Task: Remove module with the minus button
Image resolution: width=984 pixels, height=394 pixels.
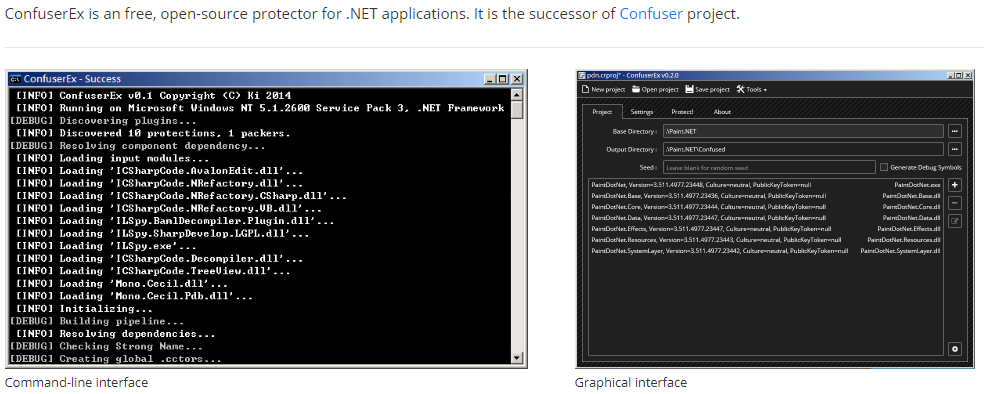Action: pyautogui.click(x=955, y=203)
